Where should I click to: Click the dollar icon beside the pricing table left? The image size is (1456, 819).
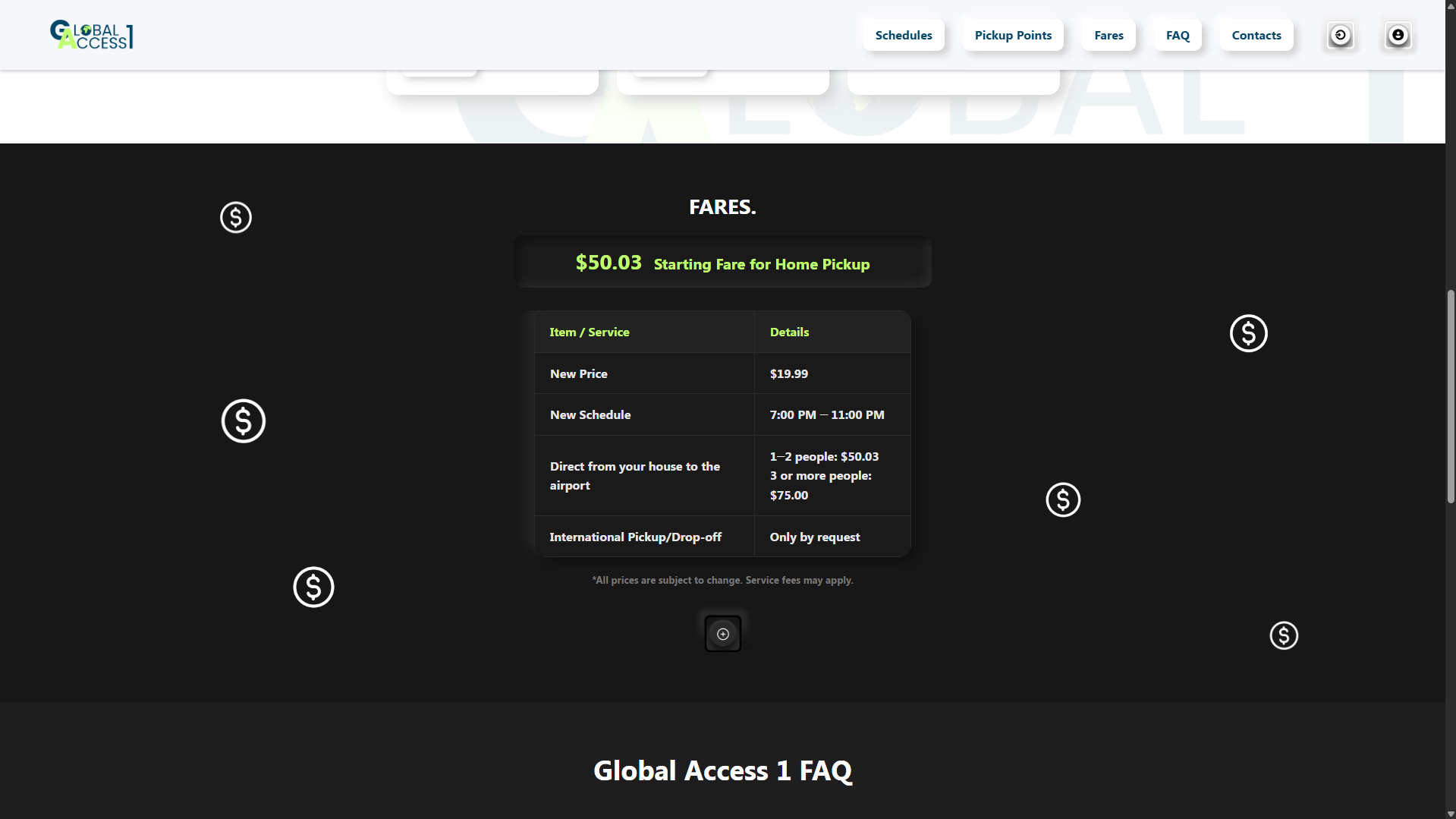click(x=243, y=421)
